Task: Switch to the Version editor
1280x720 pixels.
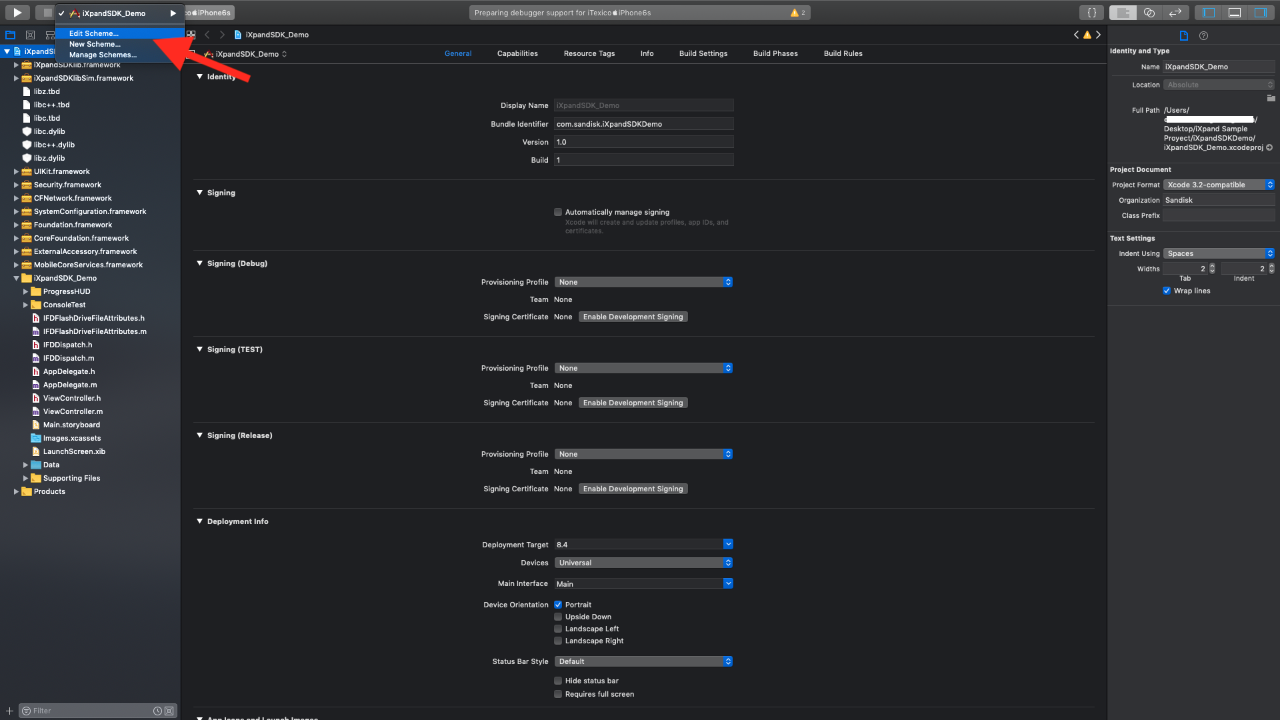Action: [1174, 13]
